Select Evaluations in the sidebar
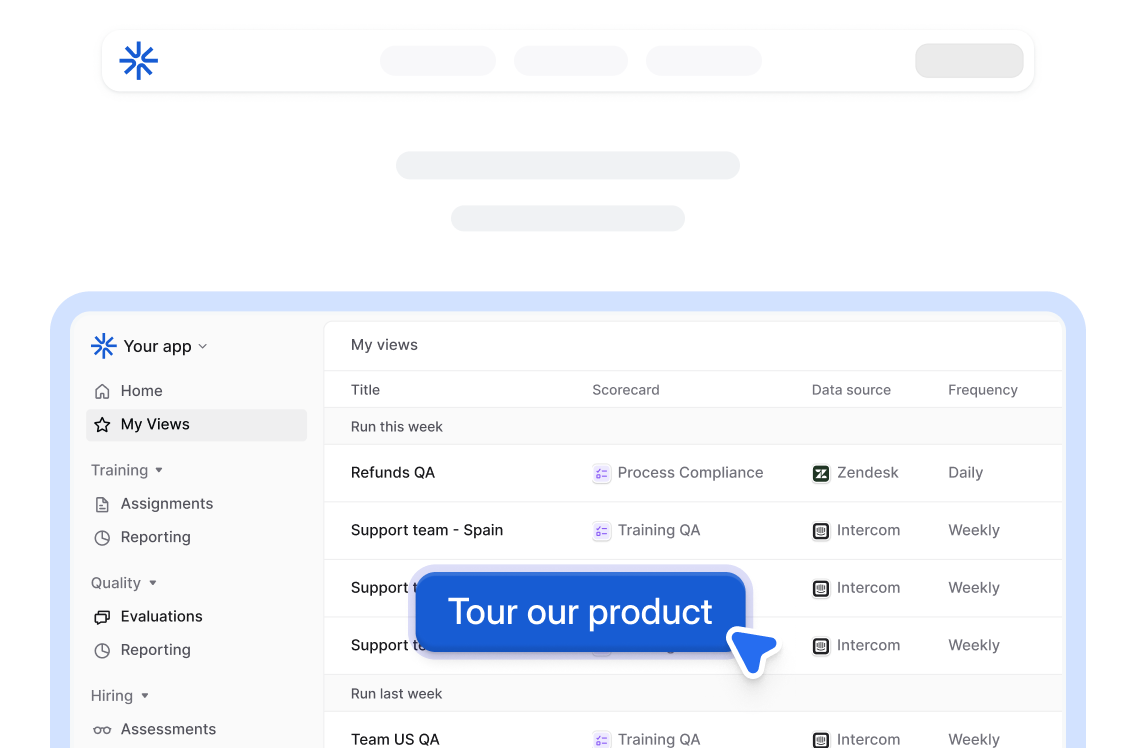 [x=161, y=616]
